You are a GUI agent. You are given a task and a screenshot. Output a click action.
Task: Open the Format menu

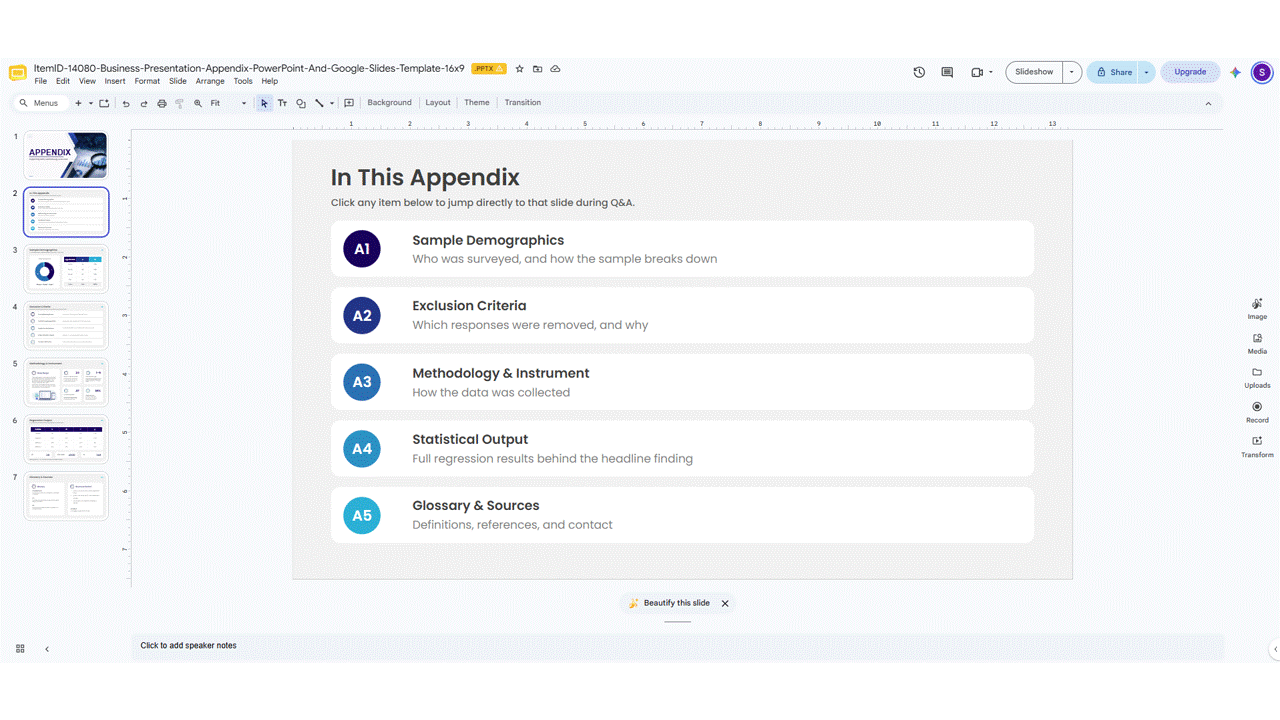coord(147,82)
